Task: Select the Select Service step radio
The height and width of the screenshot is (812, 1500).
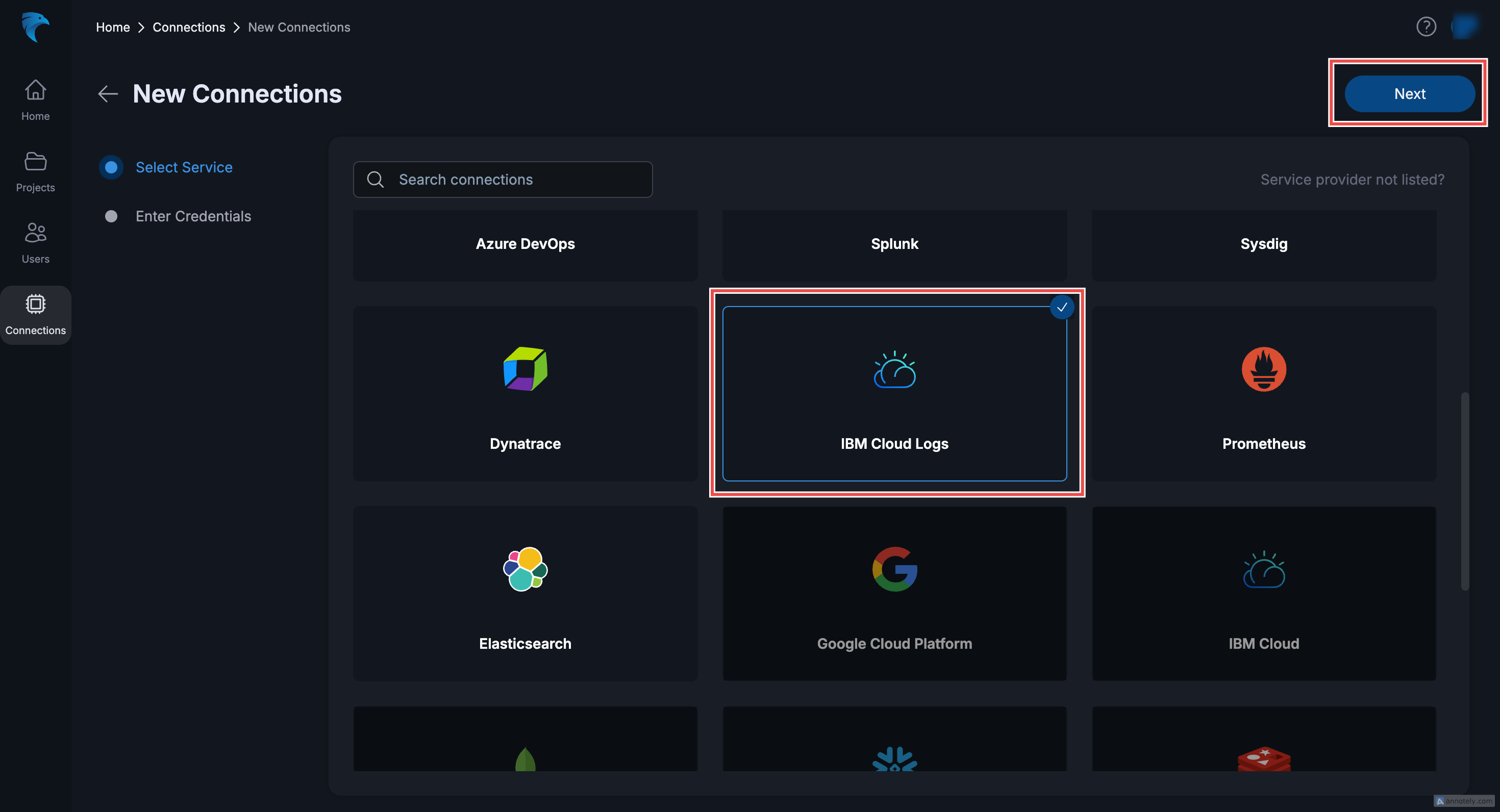Action: click(x=111, y=167)
